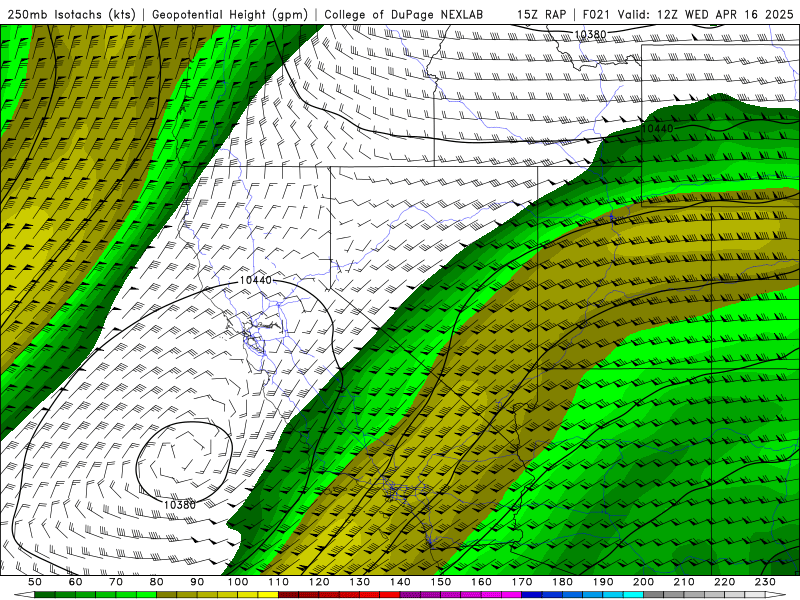Click the 10440 label inside the green jet area
The image size is (800, 600).
click(x=658, y=129)
